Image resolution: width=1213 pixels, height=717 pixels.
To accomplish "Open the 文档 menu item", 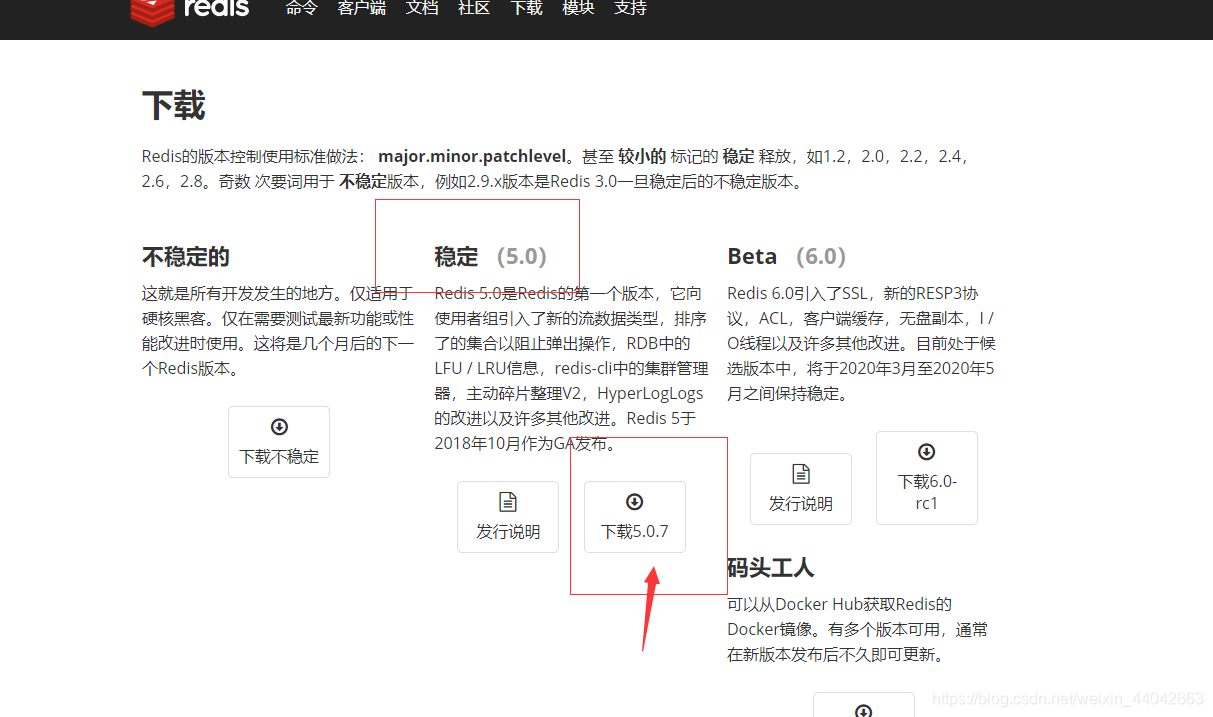I will click(x=422, y=8).
